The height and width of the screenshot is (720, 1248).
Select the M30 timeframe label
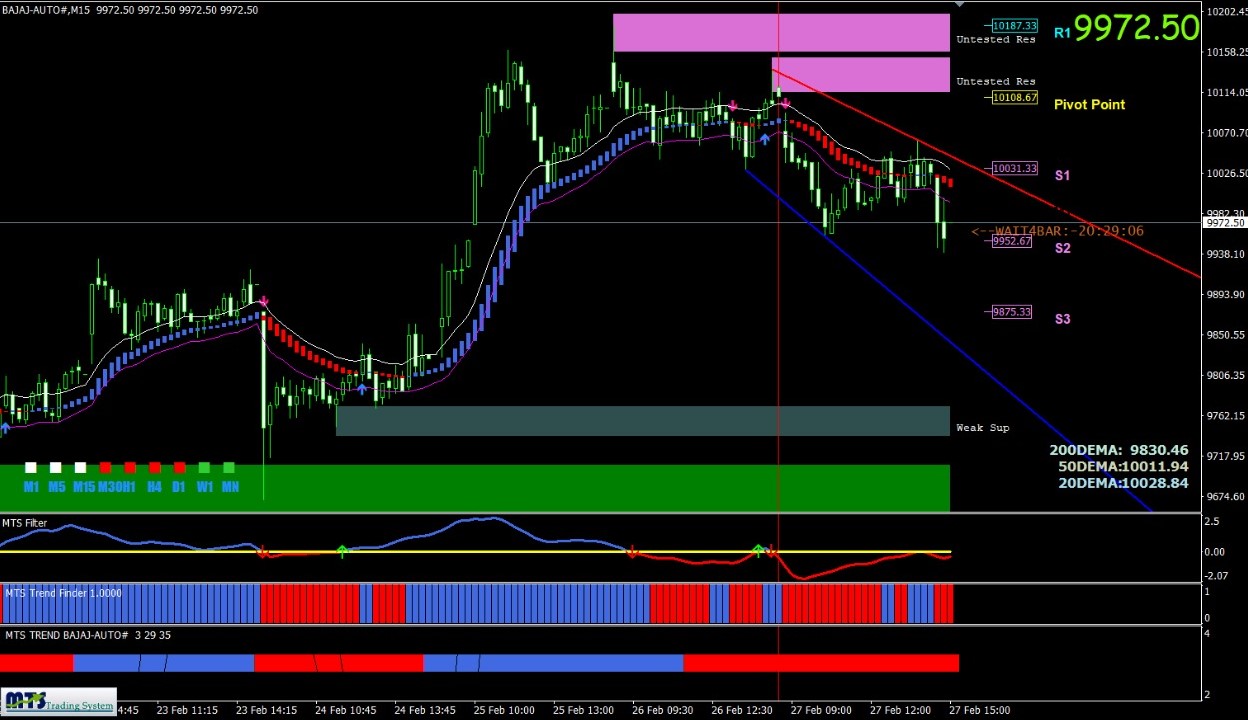click(109, 487)
